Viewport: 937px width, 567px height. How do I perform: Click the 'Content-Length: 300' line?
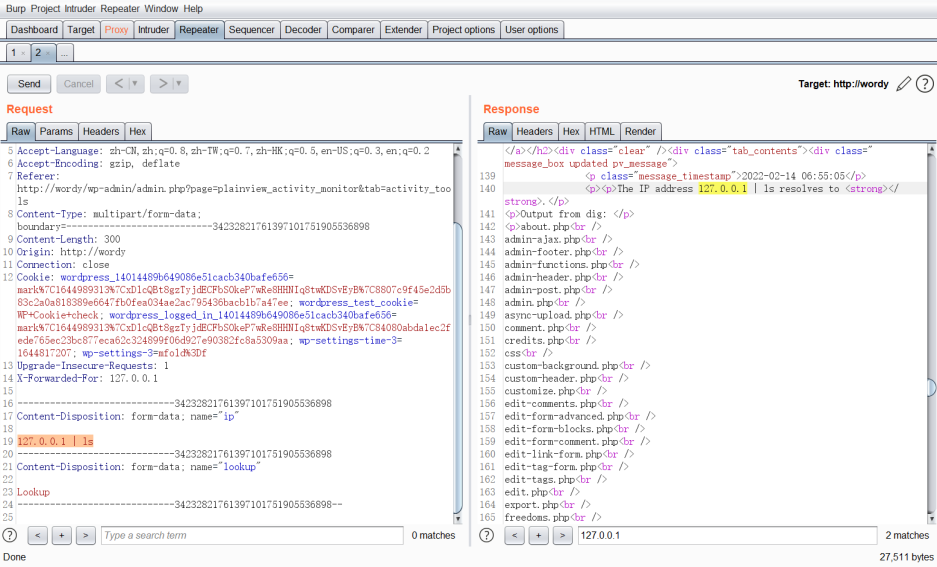coord(68,240)
